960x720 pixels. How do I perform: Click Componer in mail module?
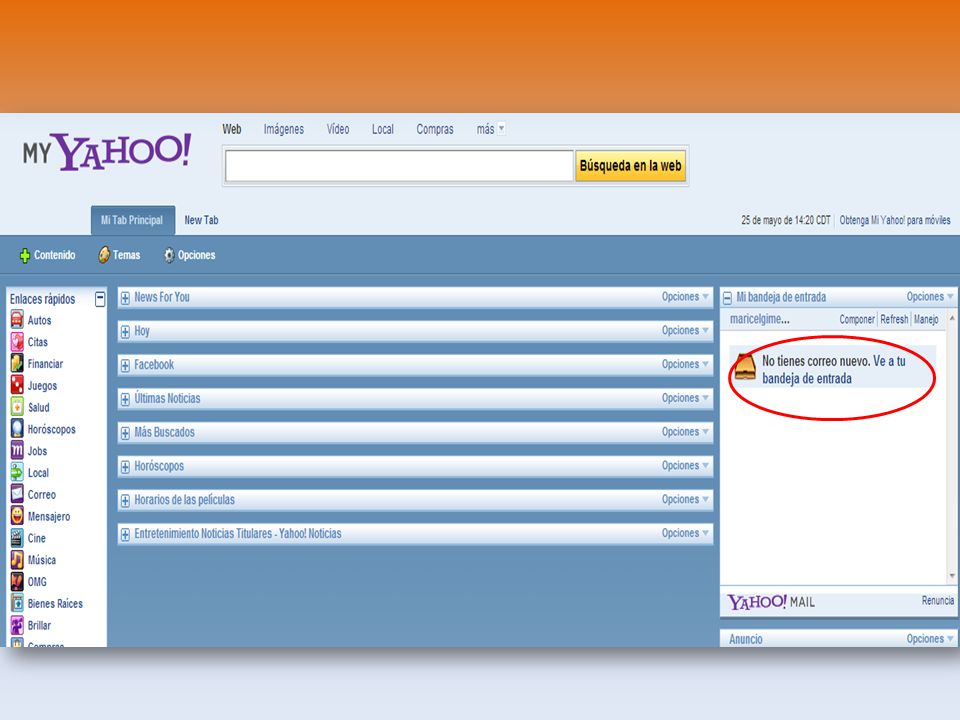857,320
